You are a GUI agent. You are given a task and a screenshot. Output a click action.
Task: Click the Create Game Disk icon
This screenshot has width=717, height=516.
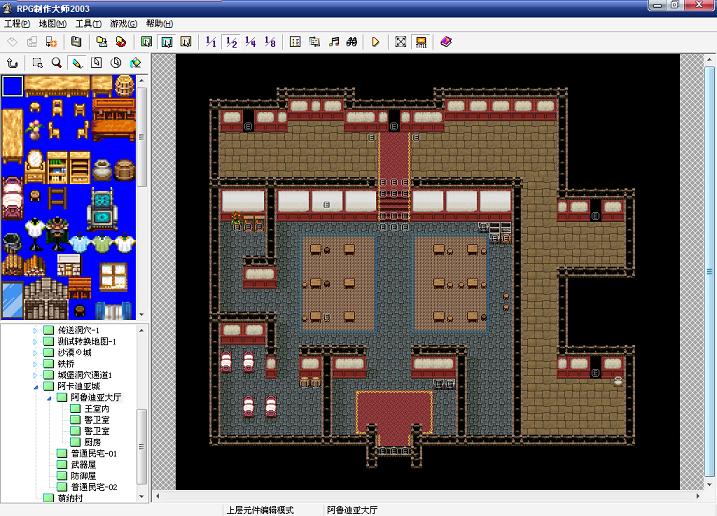[101, 42]
